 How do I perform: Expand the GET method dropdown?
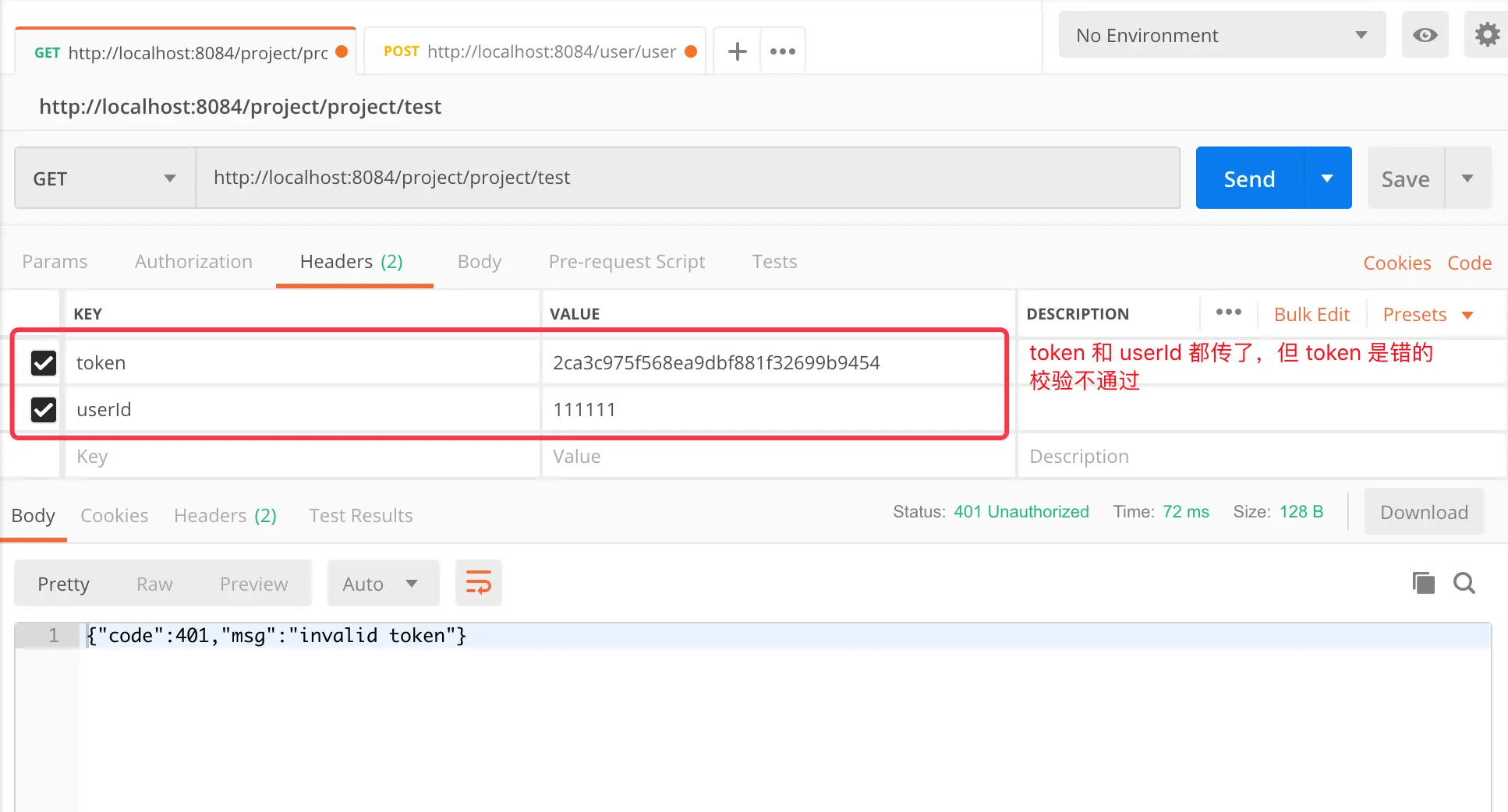click(104, 178)
